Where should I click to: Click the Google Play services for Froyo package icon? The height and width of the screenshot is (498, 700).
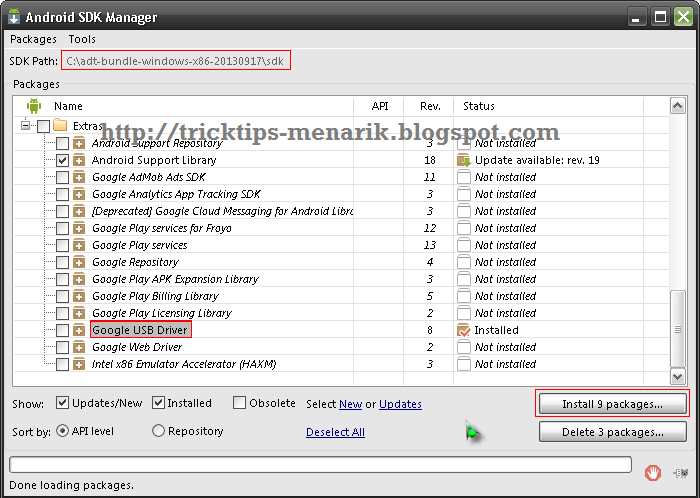point(79,228)
